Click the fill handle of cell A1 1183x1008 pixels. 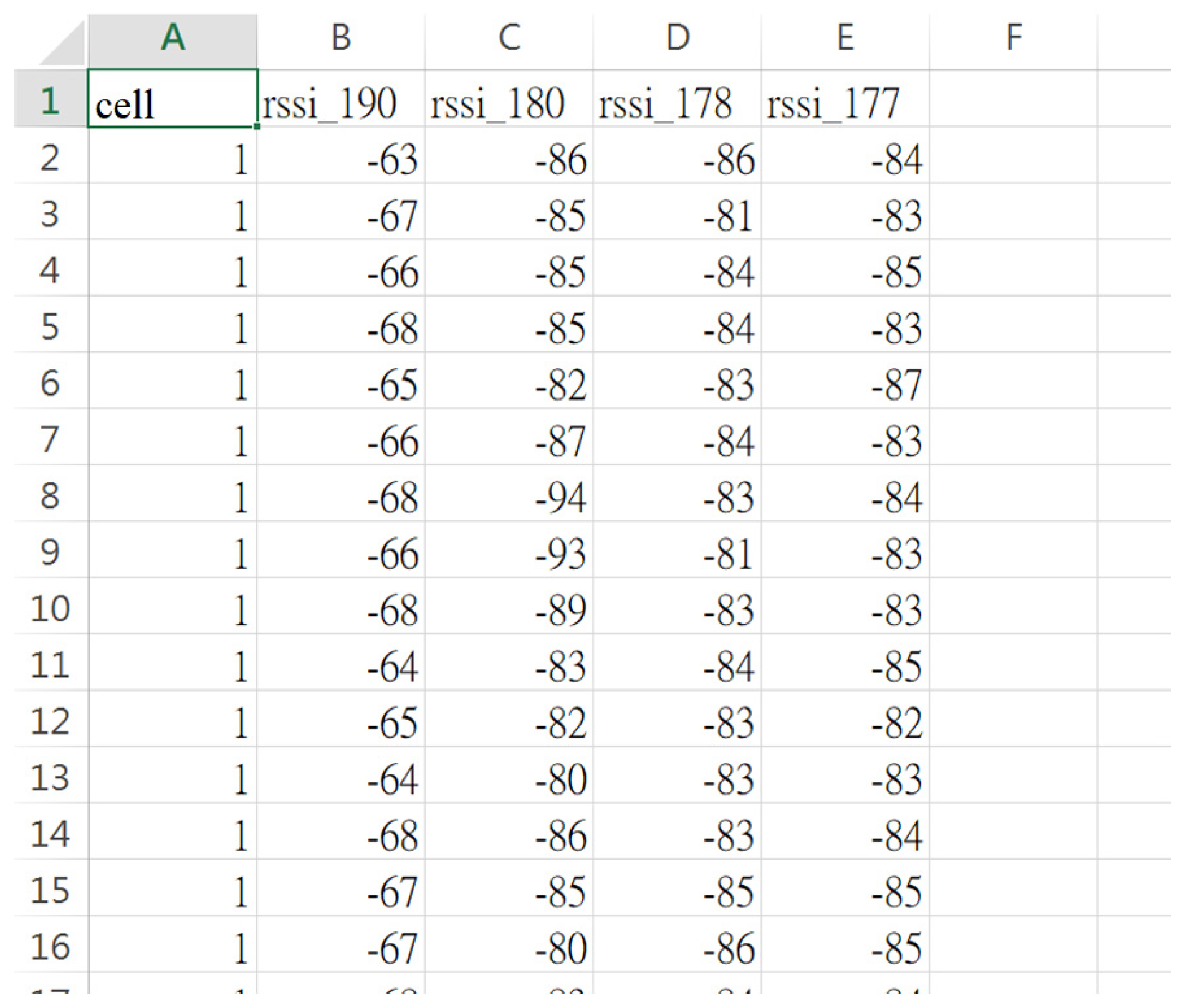pyautogui.click(x=257, y=126)
